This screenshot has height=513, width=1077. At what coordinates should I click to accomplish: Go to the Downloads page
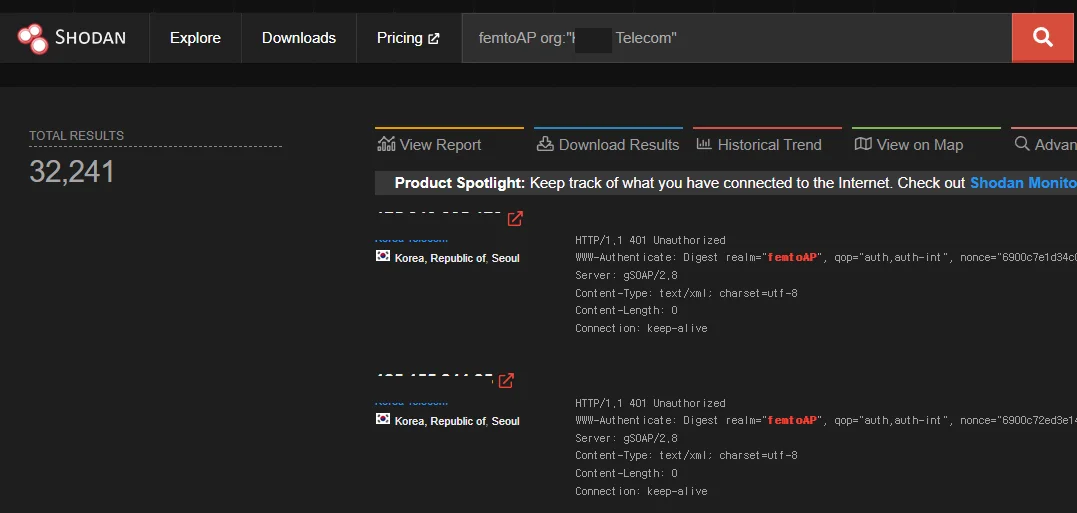[299, 38]
